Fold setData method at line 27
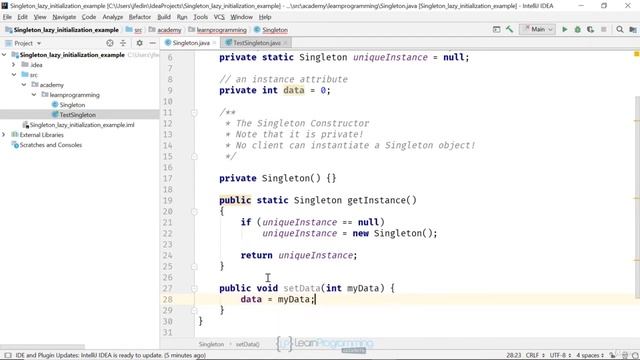This screenshot has height=360, width=640. coord(194,288)
